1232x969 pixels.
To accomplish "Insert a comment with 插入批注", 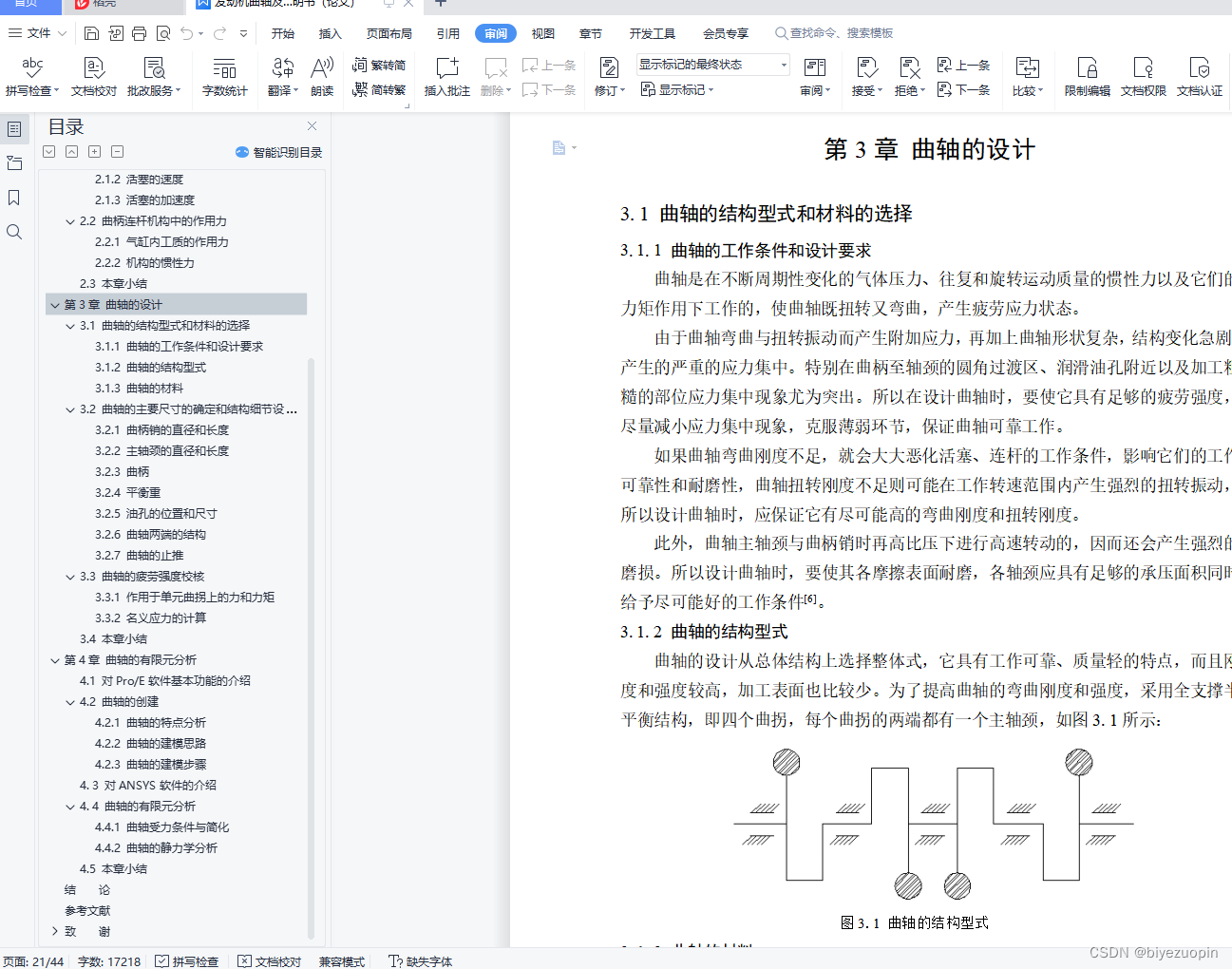I will (x=446, y=76).
